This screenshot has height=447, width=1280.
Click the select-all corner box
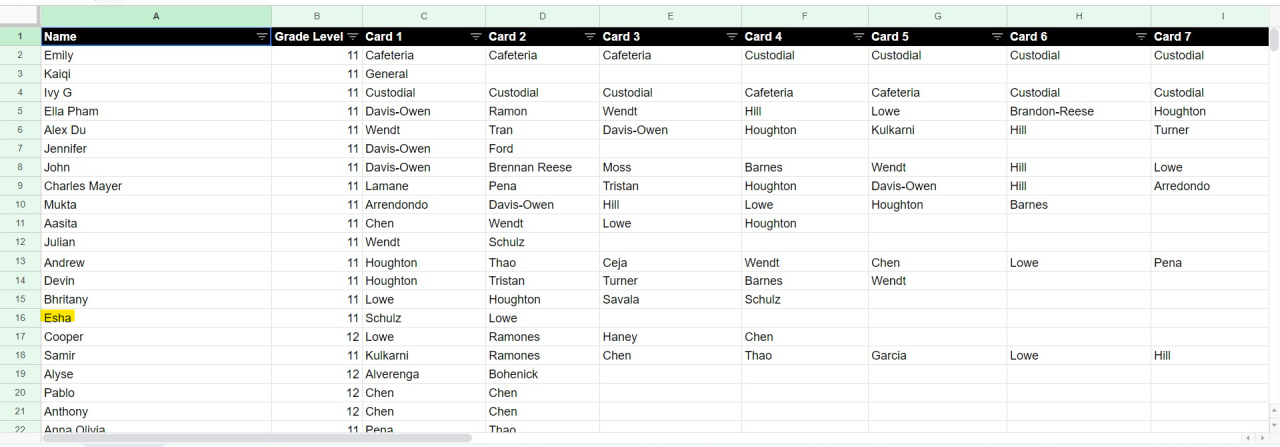[19, 16]
